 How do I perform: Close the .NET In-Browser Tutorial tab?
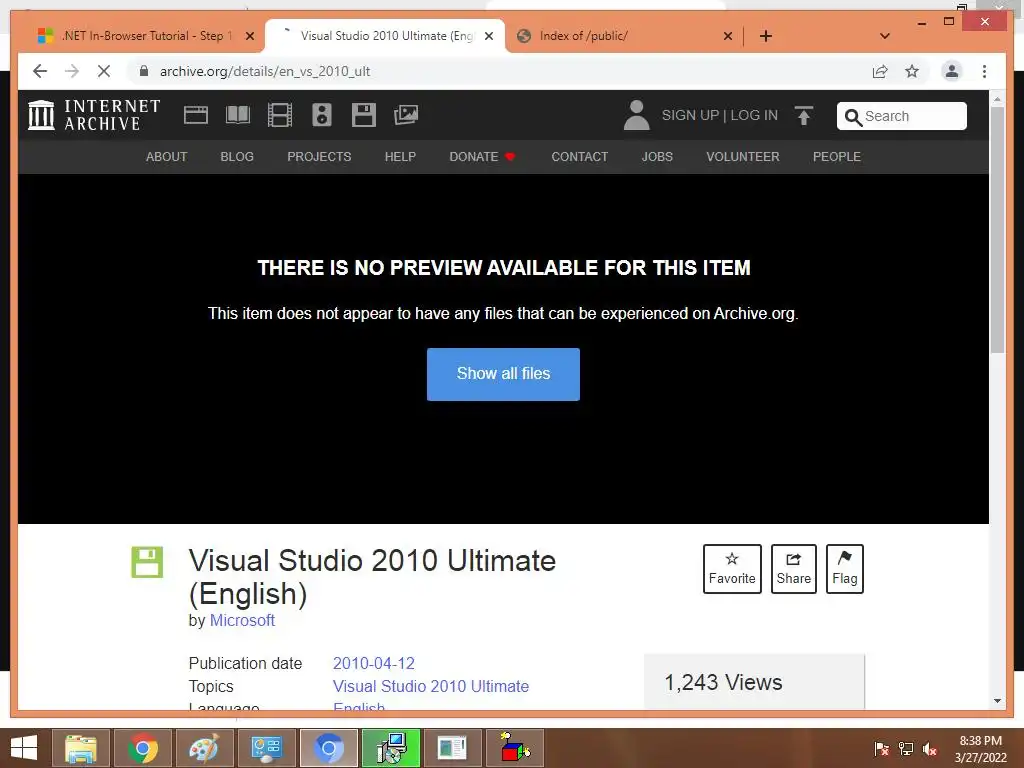[x=249, y=36]
